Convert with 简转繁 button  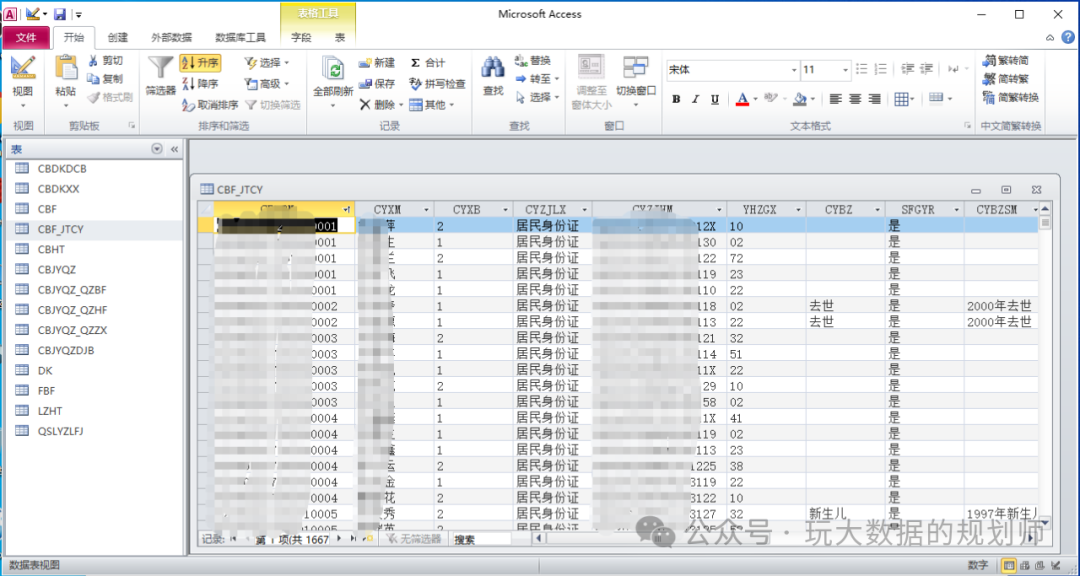[x=1006, y=79]
